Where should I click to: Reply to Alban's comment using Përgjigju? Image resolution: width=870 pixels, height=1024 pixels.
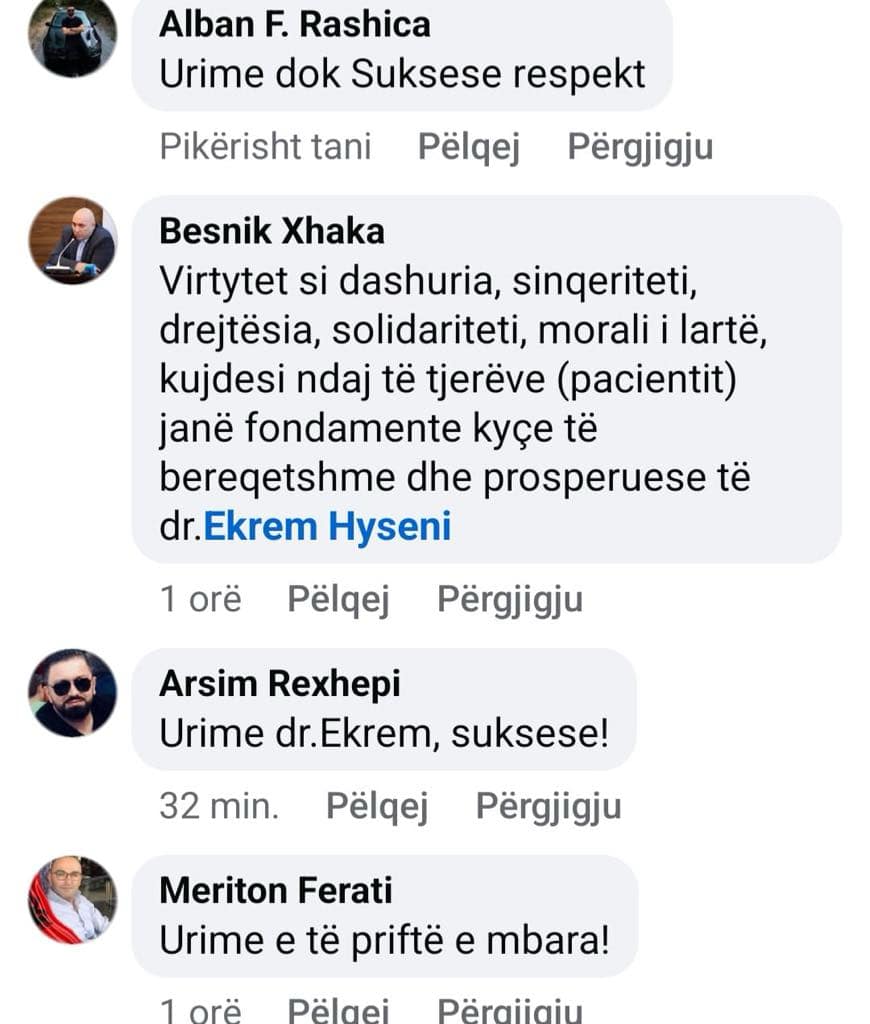click(x=640, y=147)
